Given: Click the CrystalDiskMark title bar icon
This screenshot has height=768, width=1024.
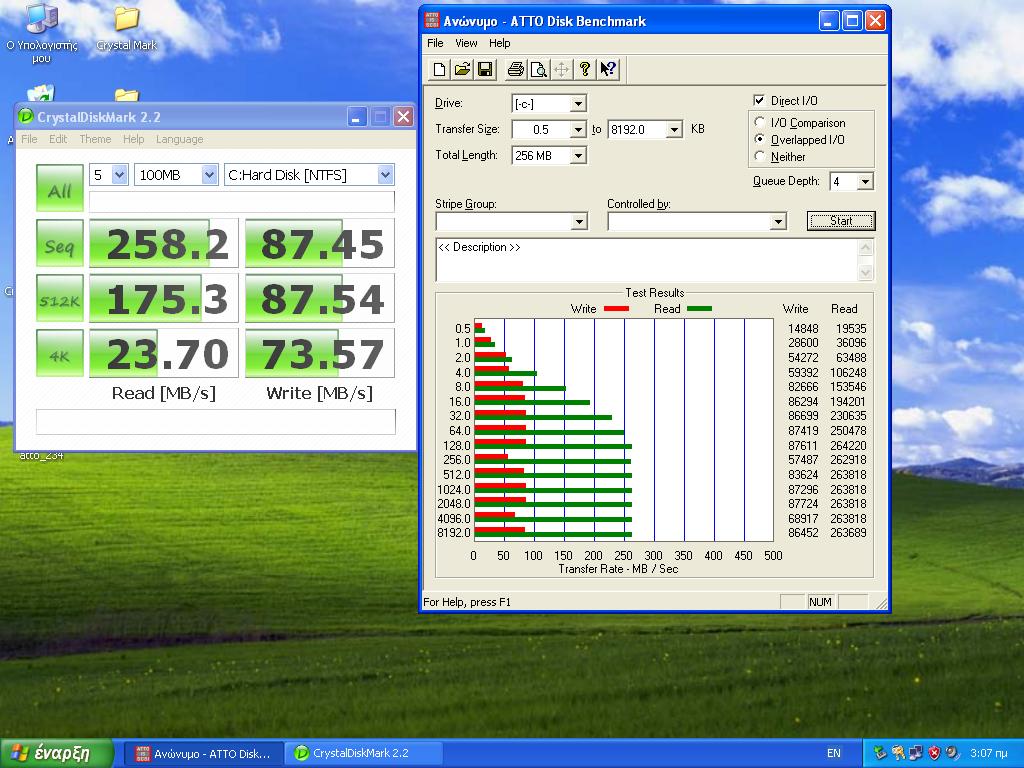Looking at the screenshot, I should [x=26, y=117].
